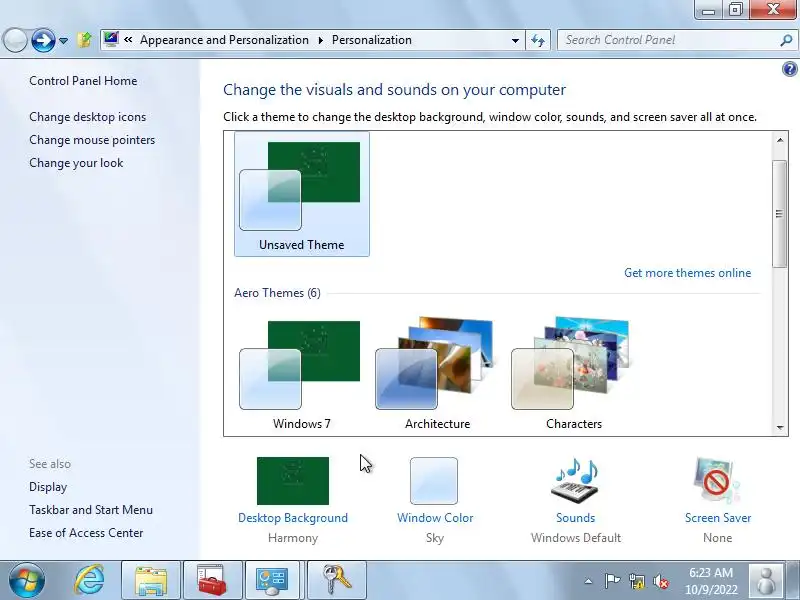800x600 pixels.
Task: Expand the hidden breadcrumb chevrons in address bar
Action: pos(128,39)
